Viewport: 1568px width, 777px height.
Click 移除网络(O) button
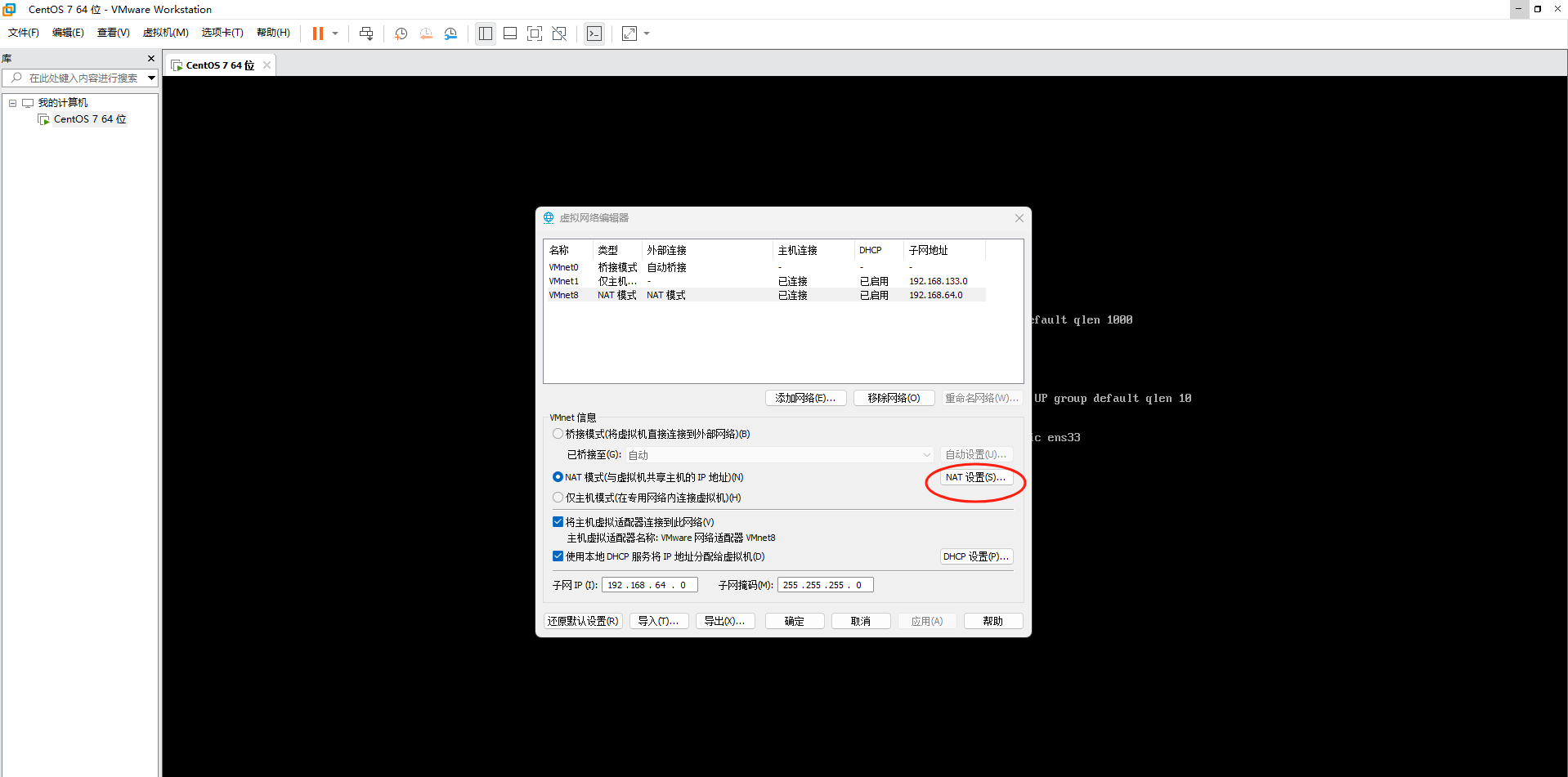click(x=894, y=398)
